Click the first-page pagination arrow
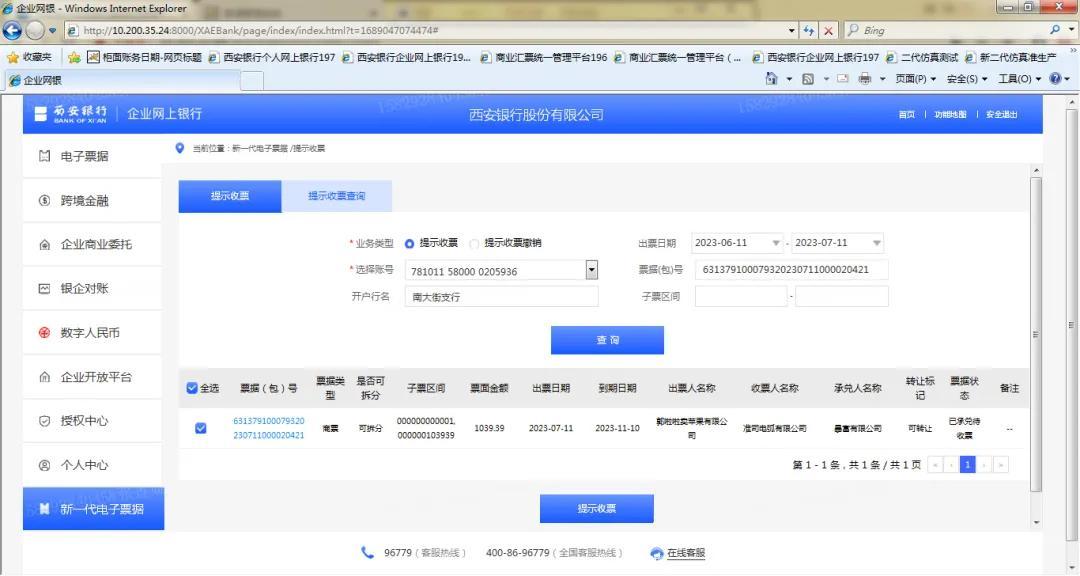Image resolution: width=1080 pixels, height=576 pixels. point(935,464)
